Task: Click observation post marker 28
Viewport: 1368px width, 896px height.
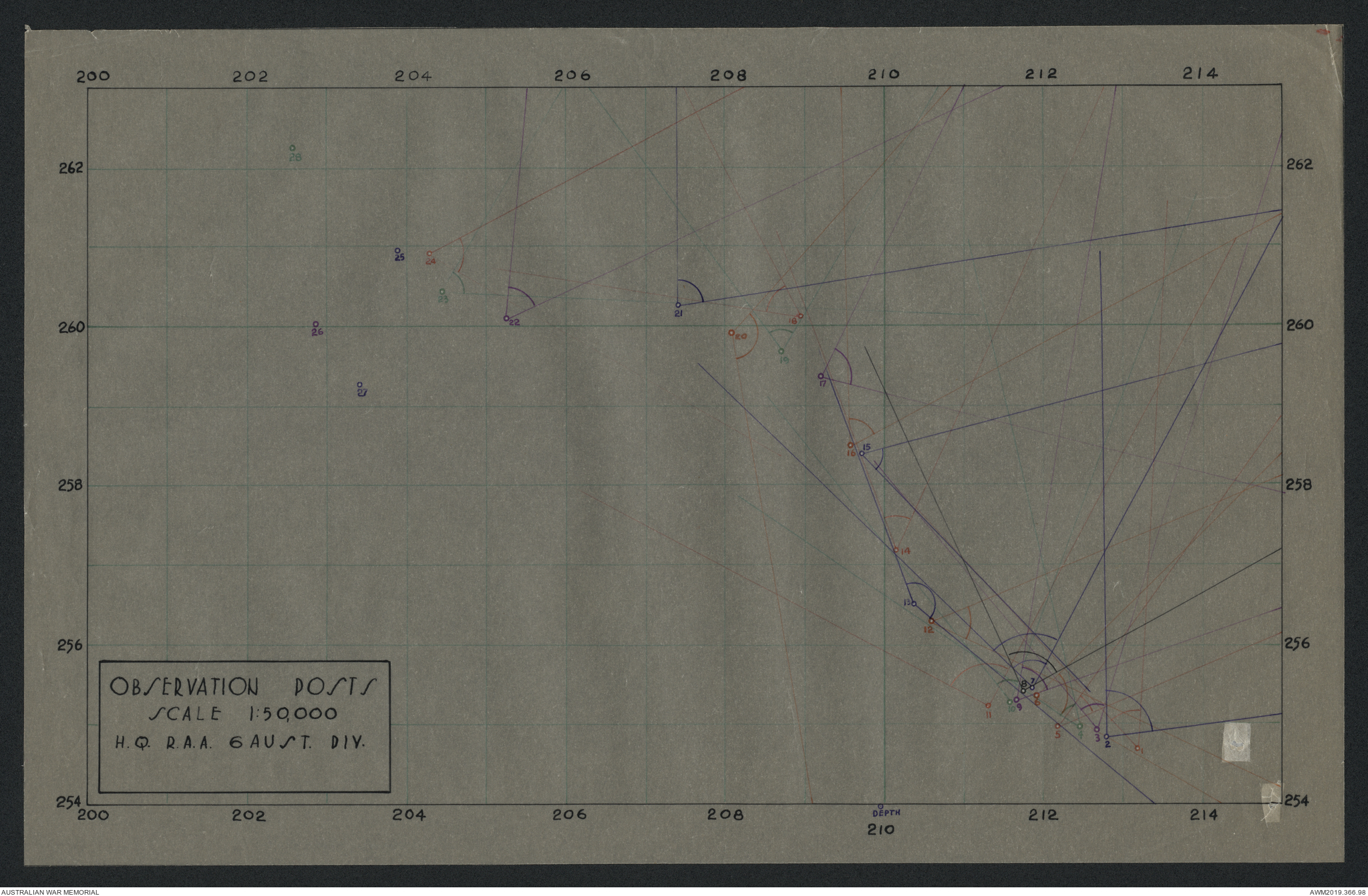Action: click(292, 148)
